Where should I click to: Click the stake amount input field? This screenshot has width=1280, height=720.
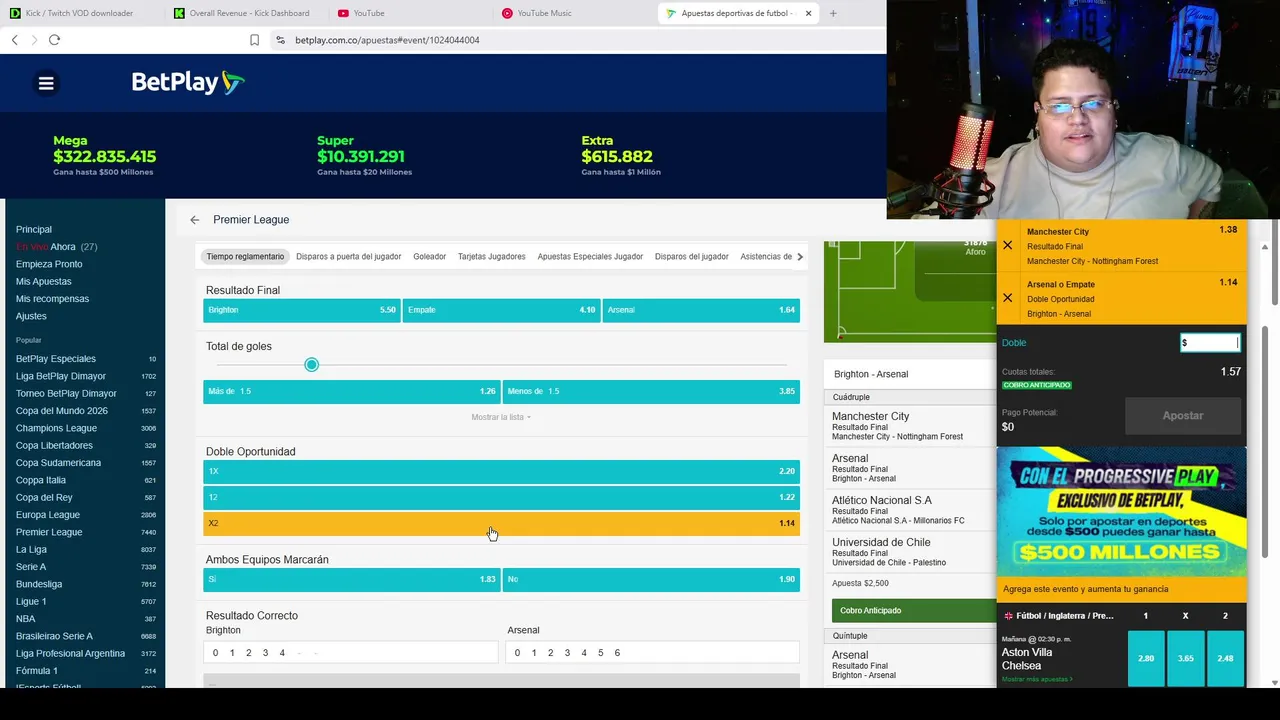[x=1210, y=343]
